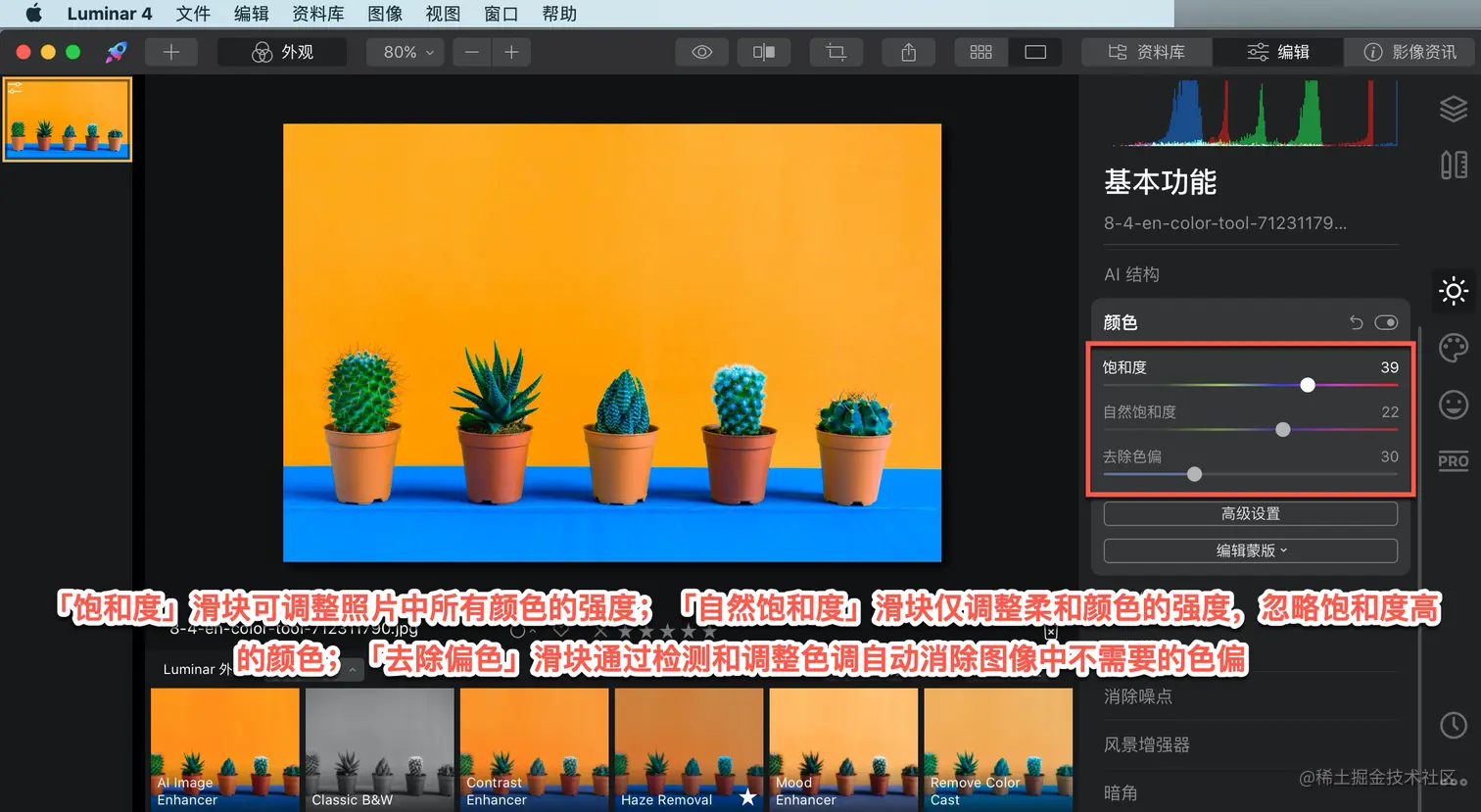1481x812 pixels.
Task: Click the 饱和度 slider handle
Action: (1308, 385)
